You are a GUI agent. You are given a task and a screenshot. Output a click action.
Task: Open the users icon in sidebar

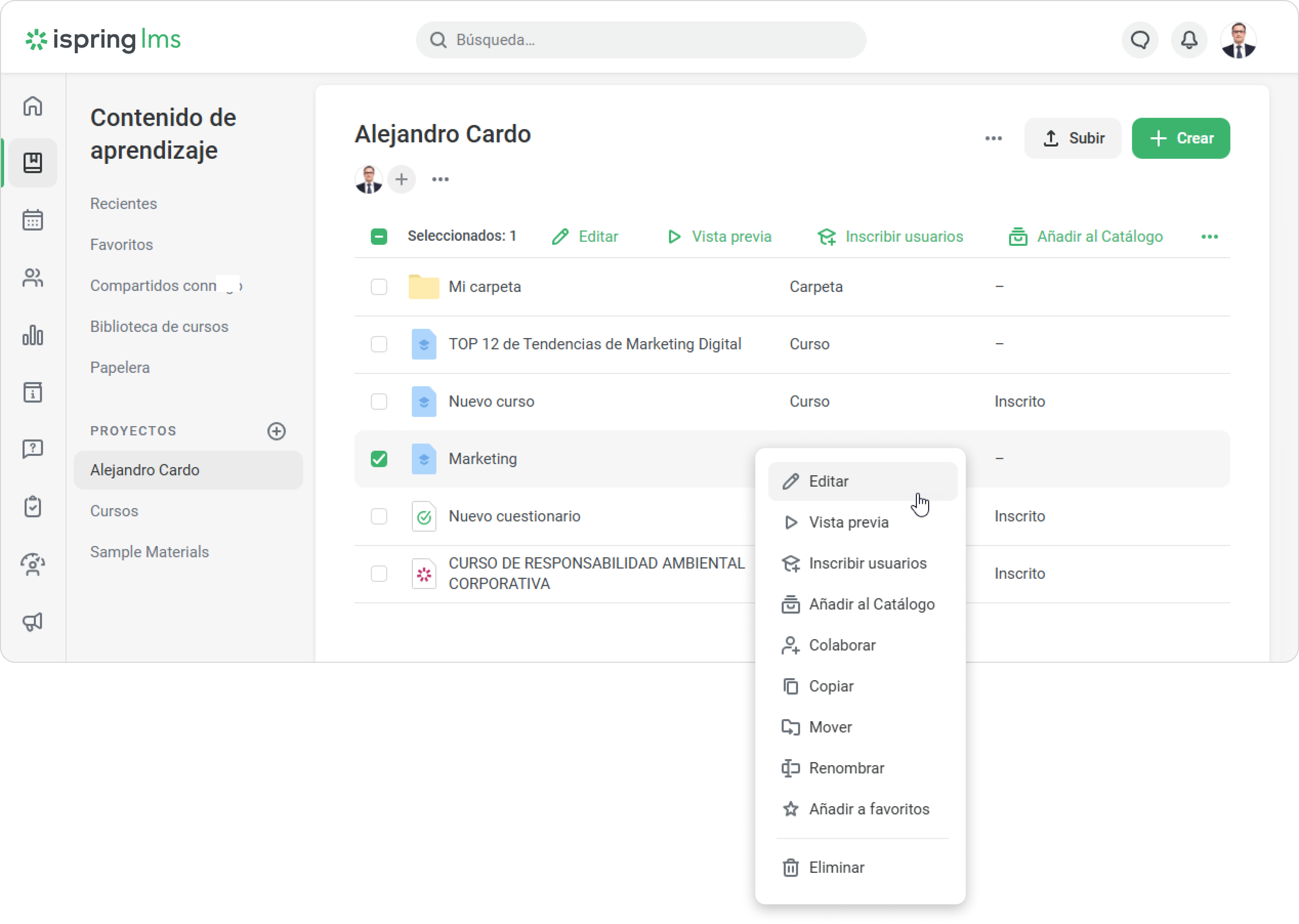[33, 278]
